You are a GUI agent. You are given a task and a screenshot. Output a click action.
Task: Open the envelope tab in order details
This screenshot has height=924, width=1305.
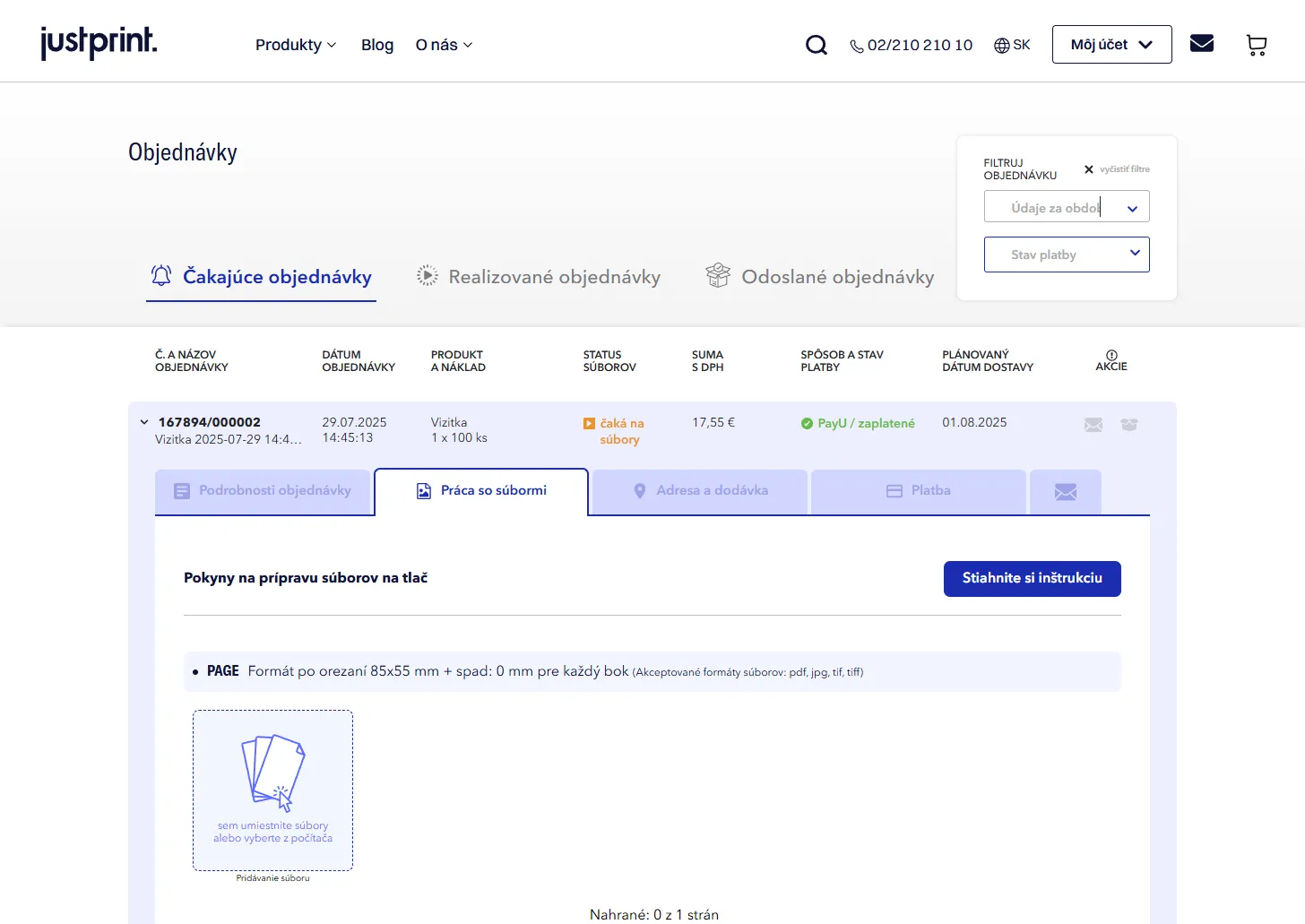pyautogui.click(x=1065, y=492)
